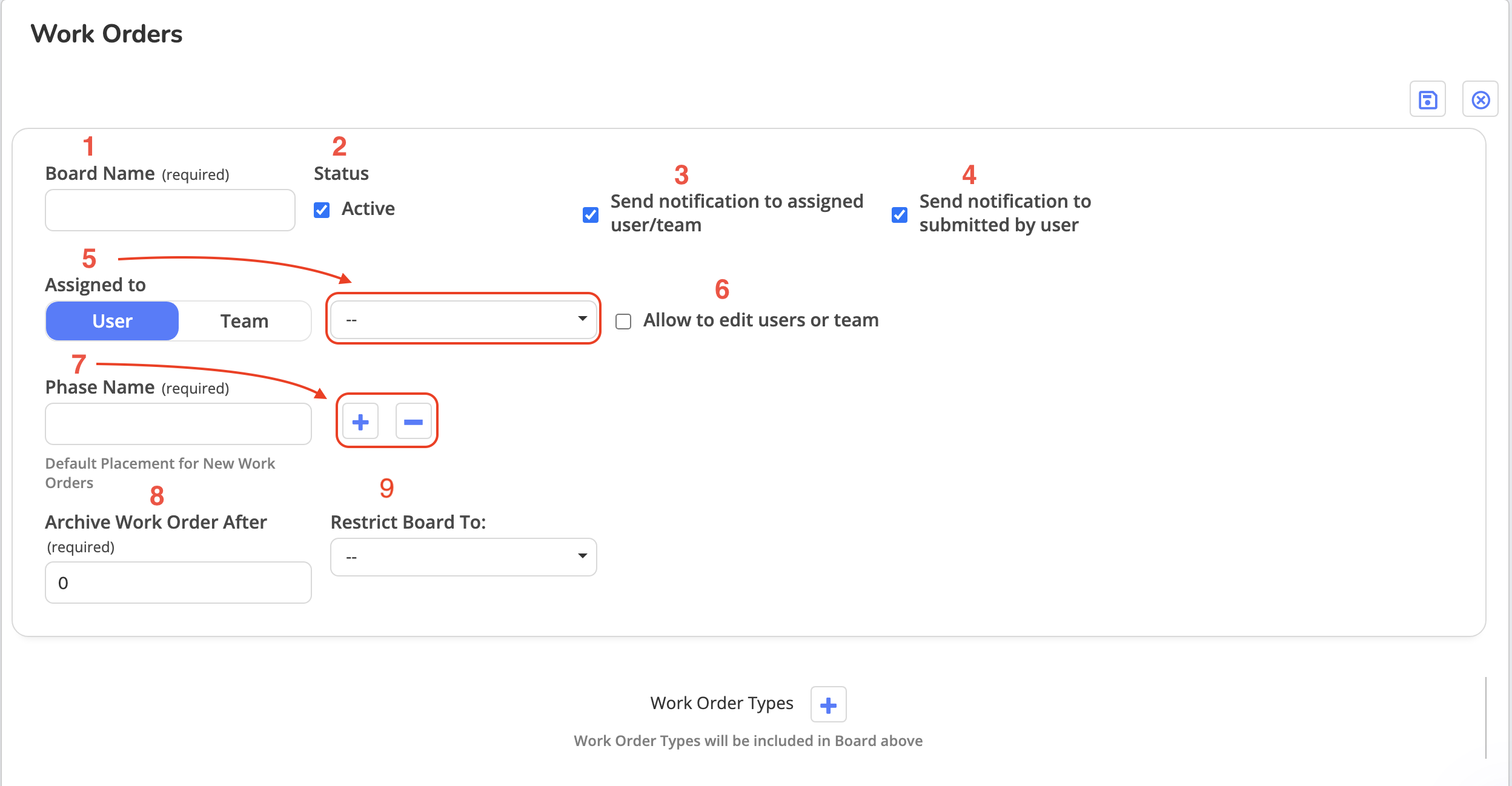Click the Assigned to dropdown arrow
Image resolution: width=1512 pixels, height=786 pixels.
[x=582, y=319]
